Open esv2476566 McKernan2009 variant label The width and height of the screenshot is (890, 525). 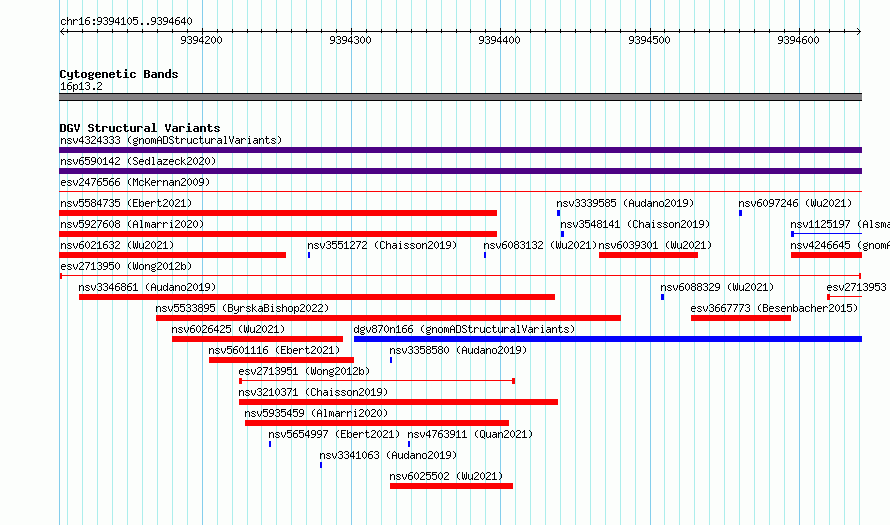[135, 182]
